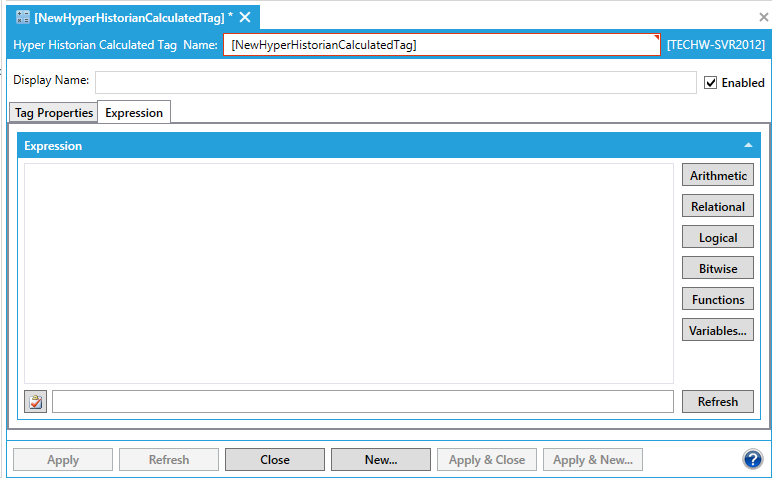Click the calculated tag document tab icon
Viewport: 775px width, 480px height.
click(23, 17)
